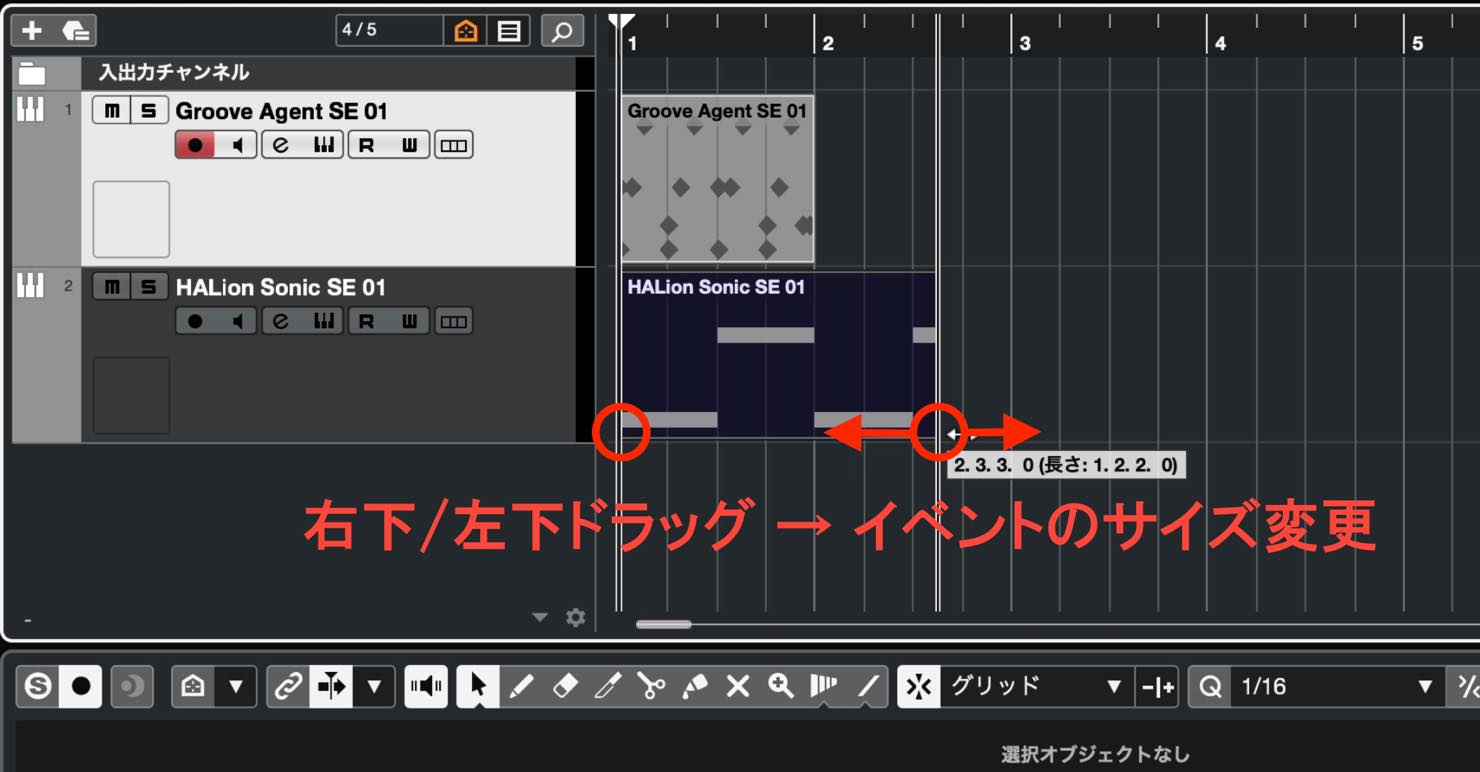Mute the HALion Sonic SE 01 track
The height and width of the screenshot is (772, 1480).
coord(111,287)
